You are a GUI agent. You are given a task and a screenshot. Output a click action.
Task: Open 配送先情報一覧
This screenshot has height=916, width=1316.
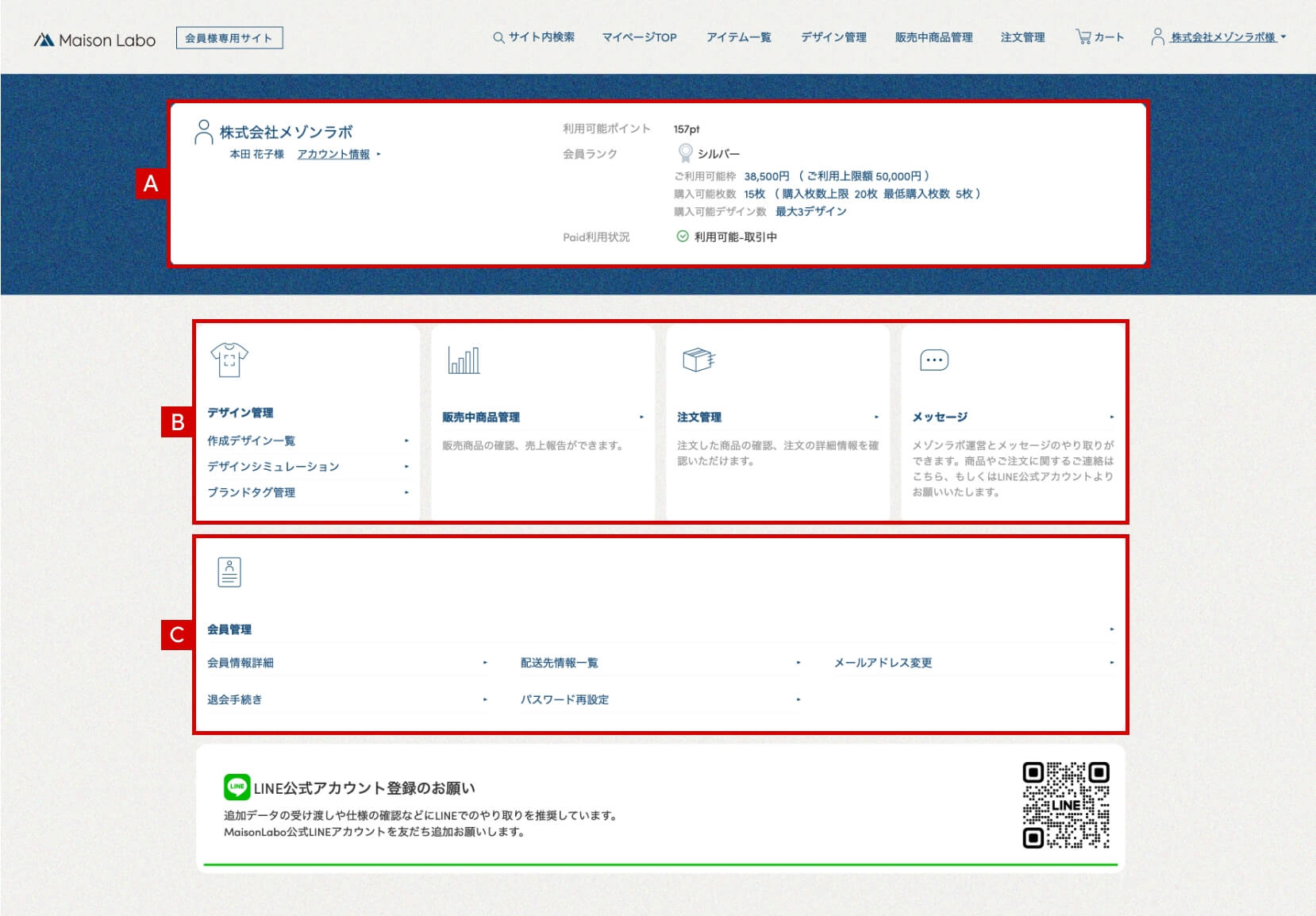pos(560,663)
